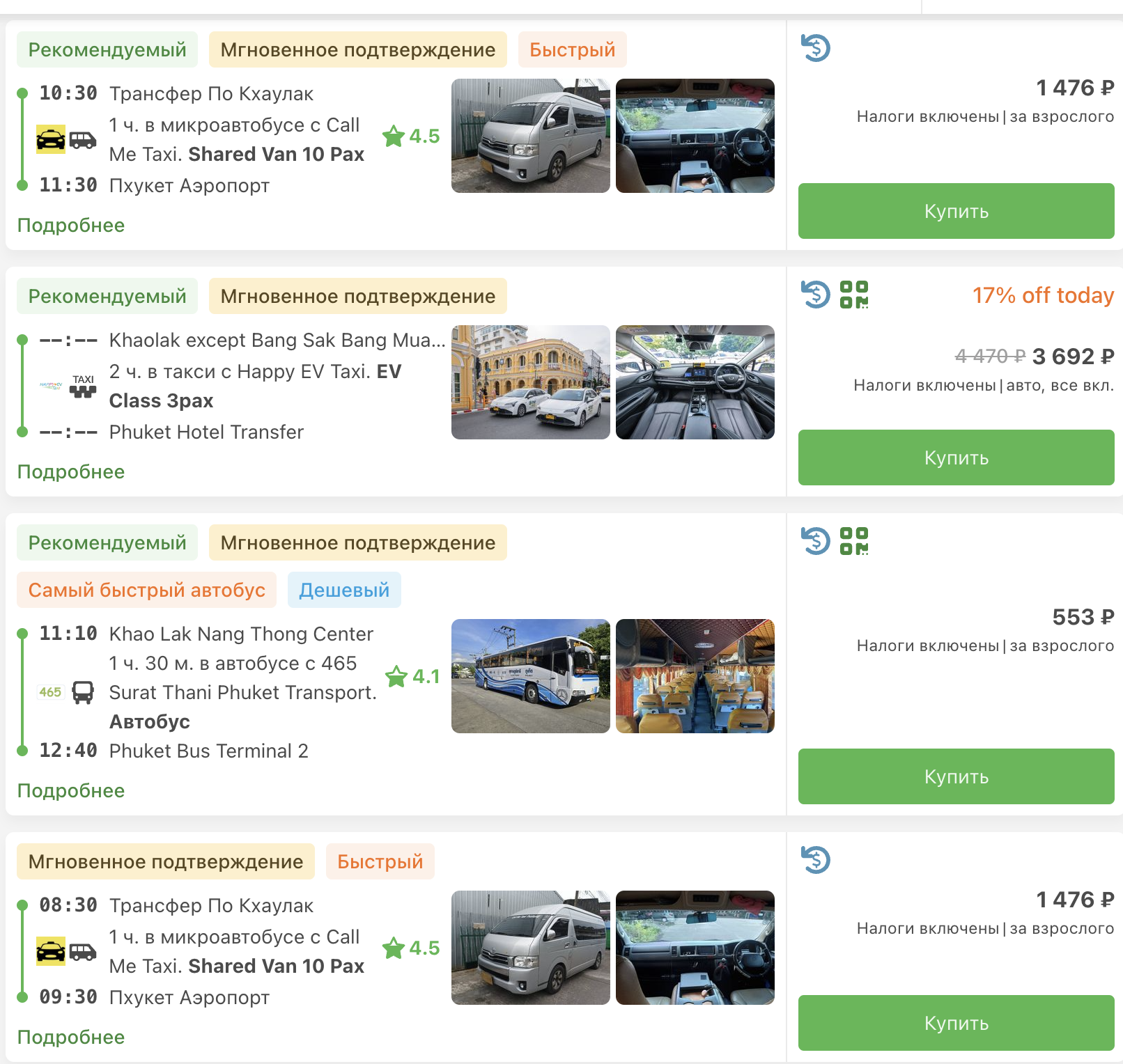Buy the 553 ₽ bus ticket

pos(956,776)
